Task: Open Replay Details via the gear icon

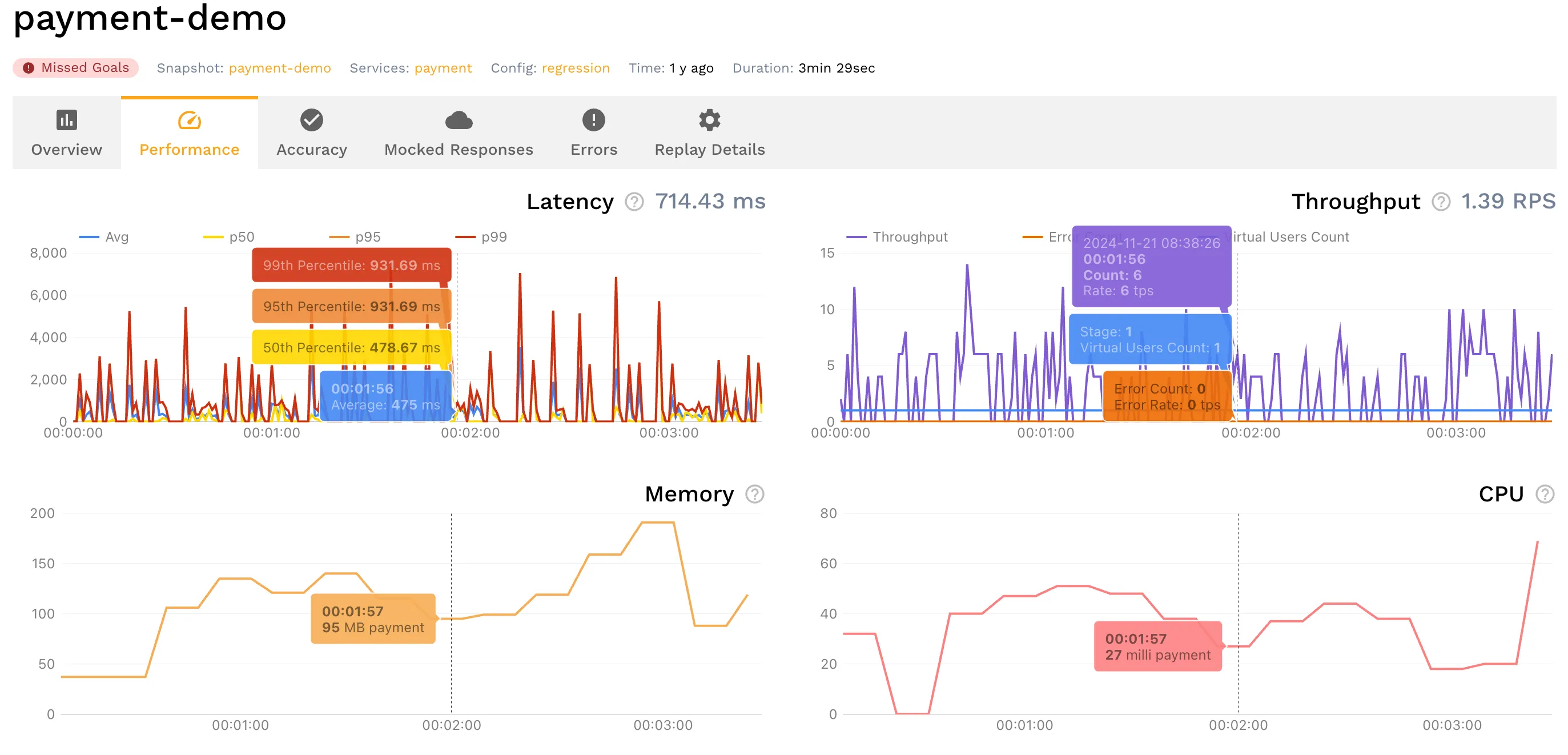Action: point(709,121)
